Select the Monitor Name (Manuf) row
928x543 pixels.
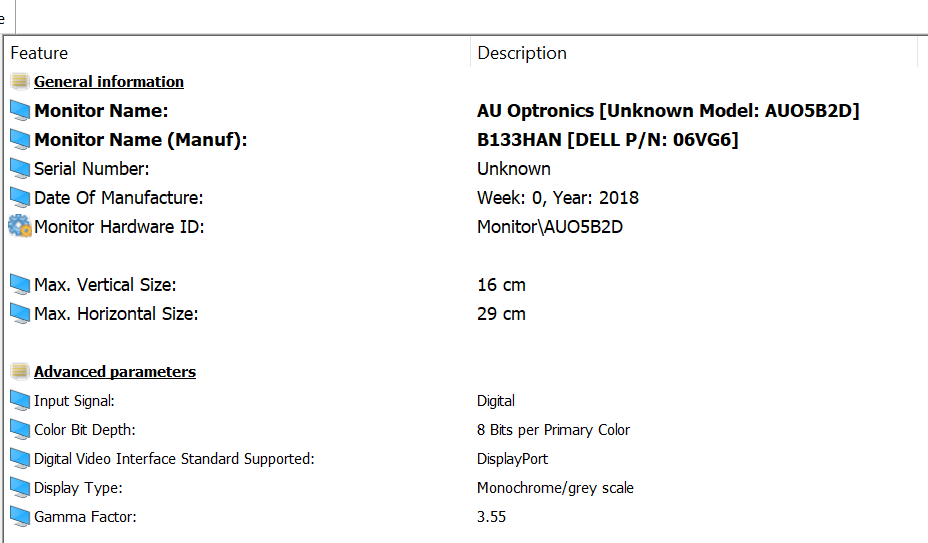tap(140, 140)
